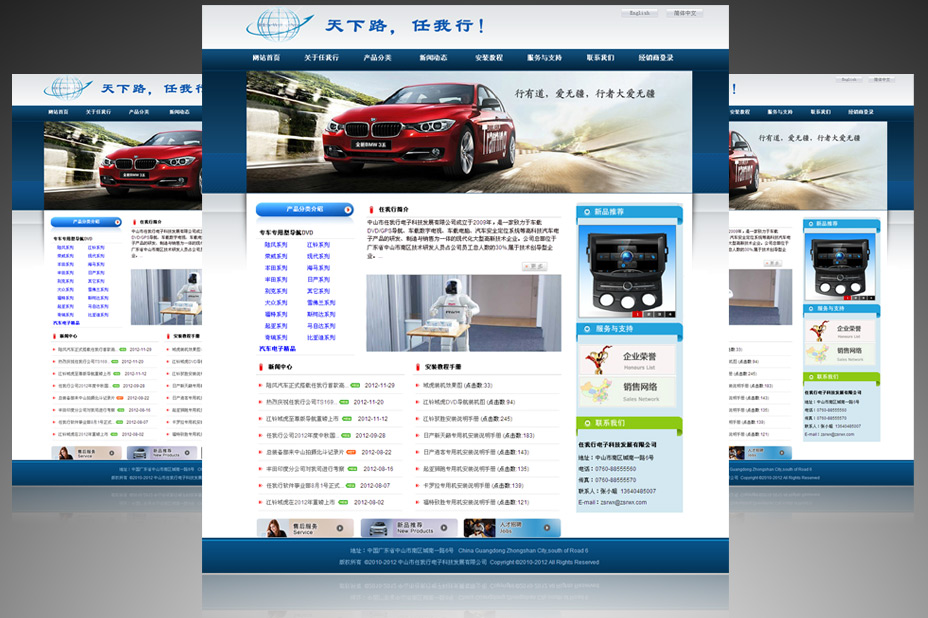Open 新闻动态 in the front page navigation

tap(433, 57)
